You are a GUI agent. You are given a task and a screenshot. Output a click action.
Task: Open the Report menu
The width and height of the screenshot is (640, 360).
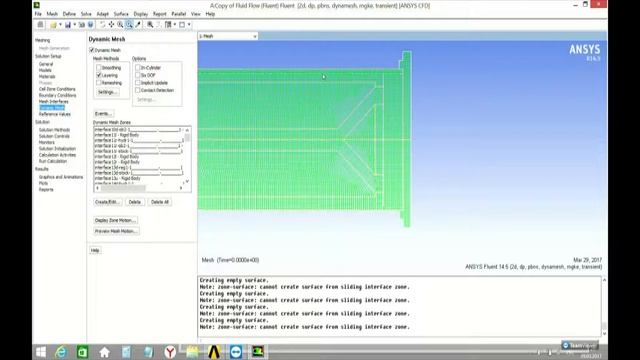pos(160,14)
